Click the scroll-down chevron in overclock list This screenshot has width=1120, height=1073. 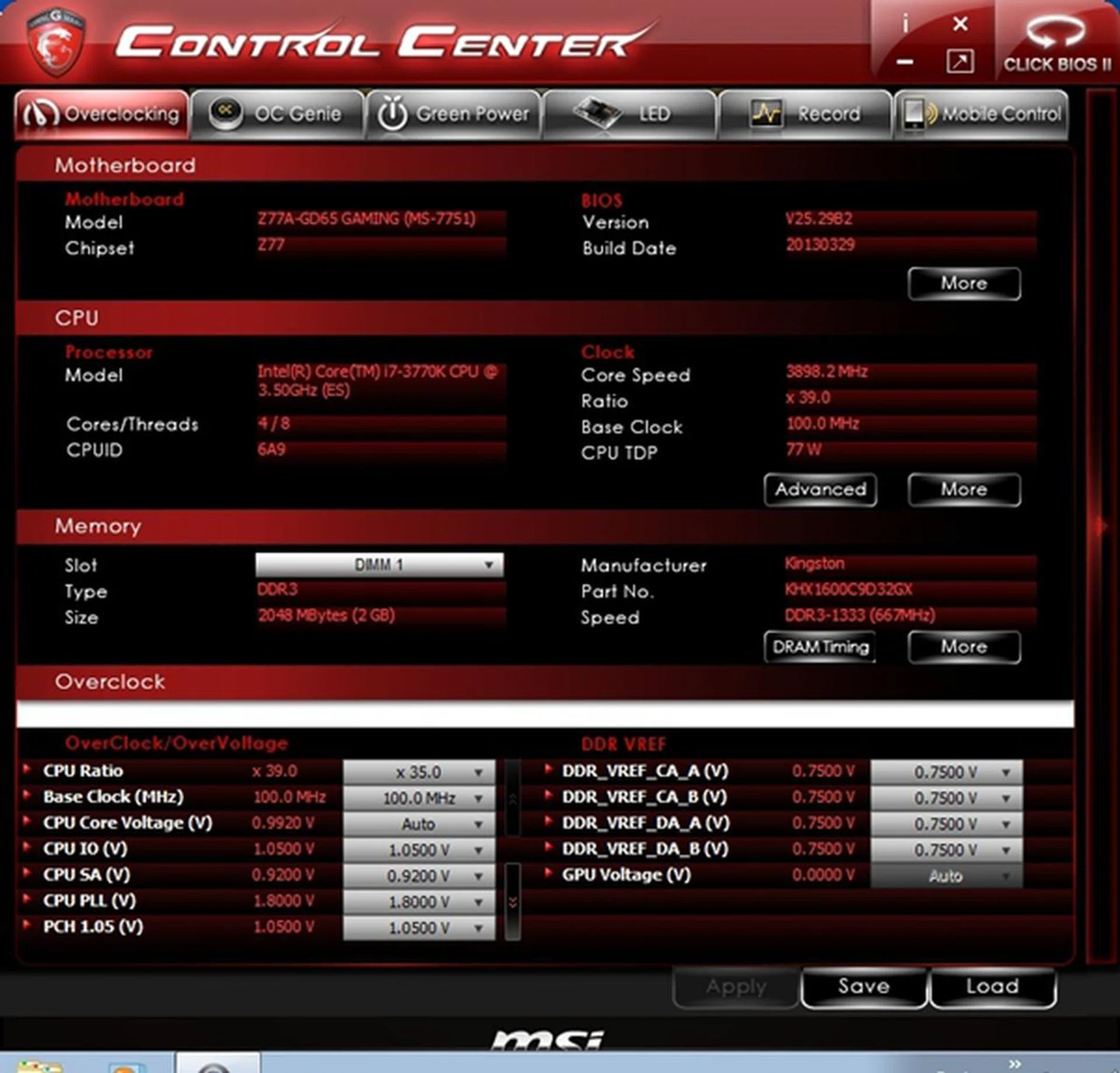pos(513,903)
